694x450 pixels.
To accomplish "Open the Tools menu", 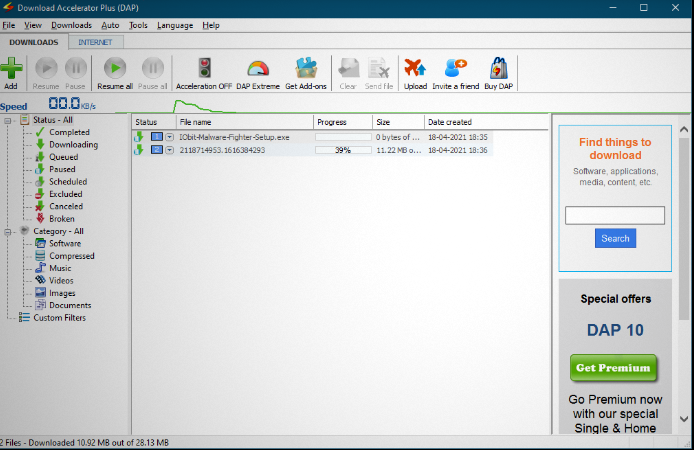I will [x=138, y=25].
